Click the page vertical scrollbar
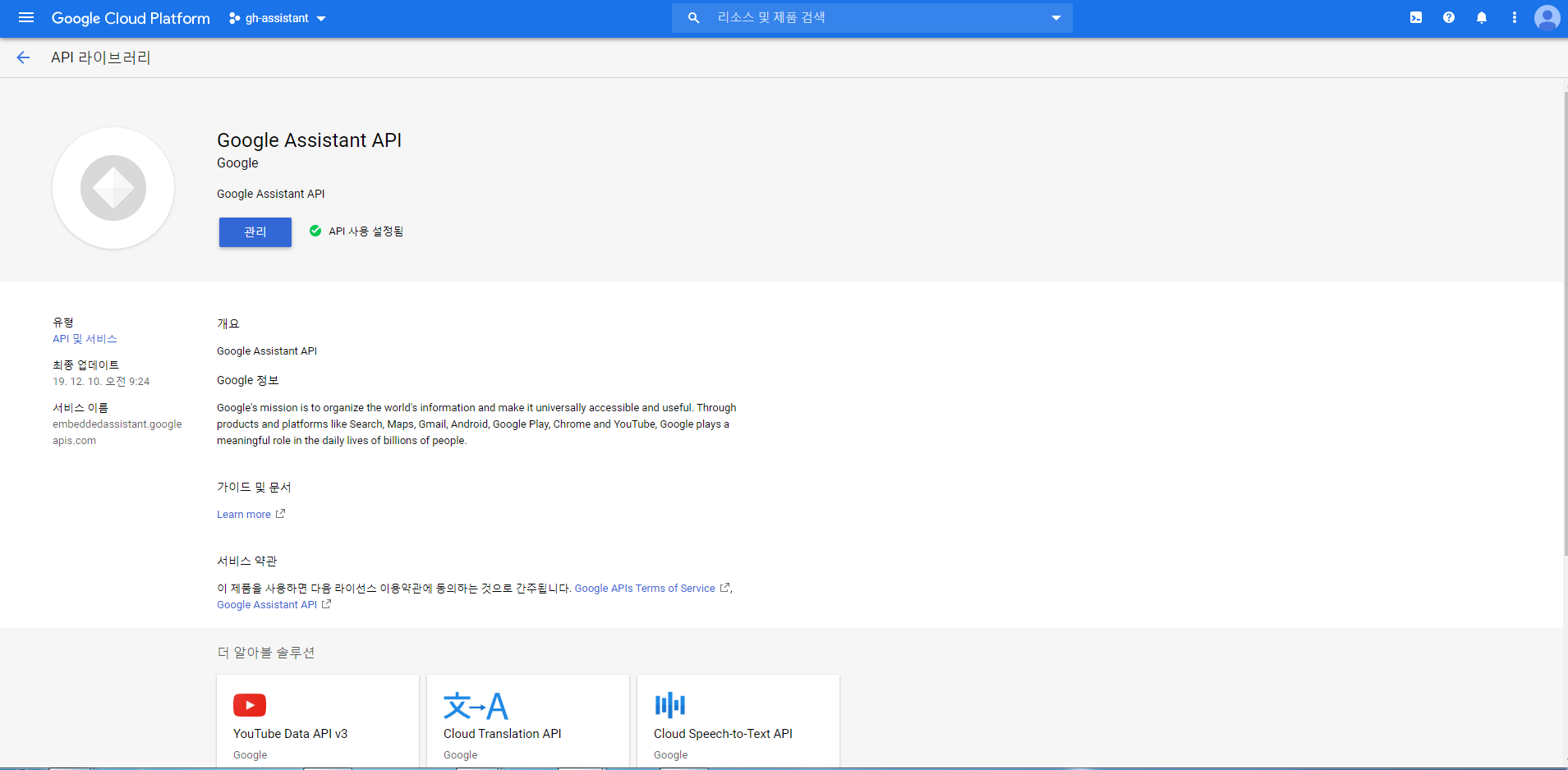 (x=1565, y=324)
